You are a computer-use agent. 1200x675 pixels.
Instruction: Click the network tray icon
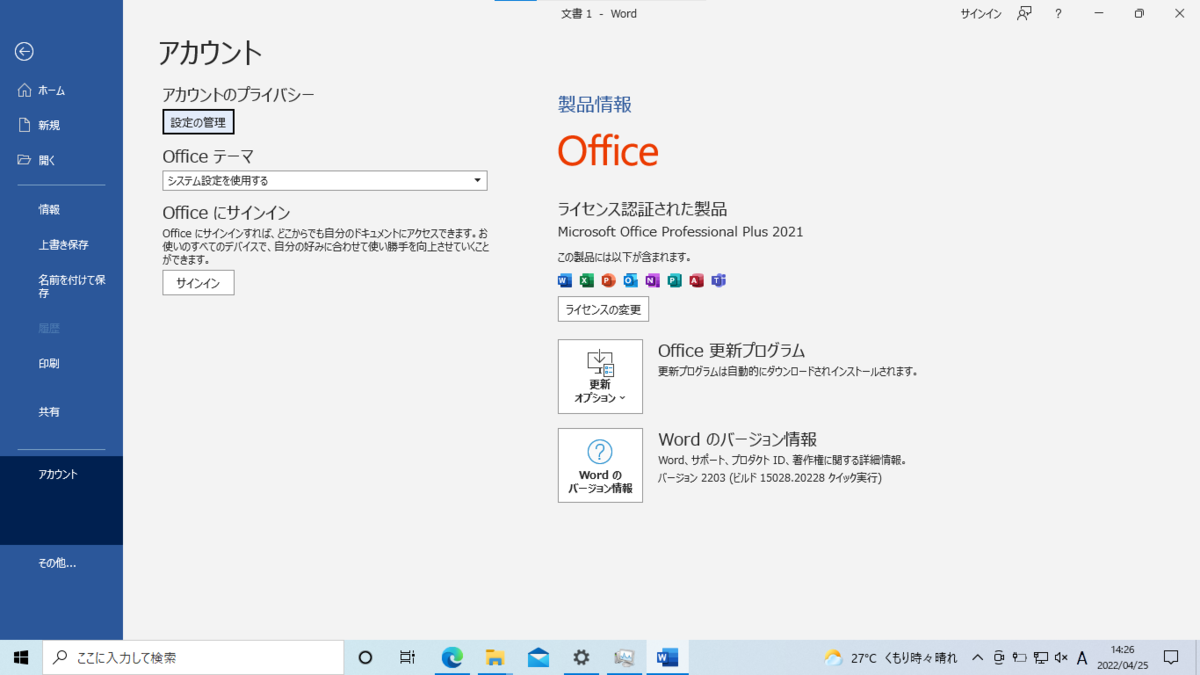[1041, 657]
